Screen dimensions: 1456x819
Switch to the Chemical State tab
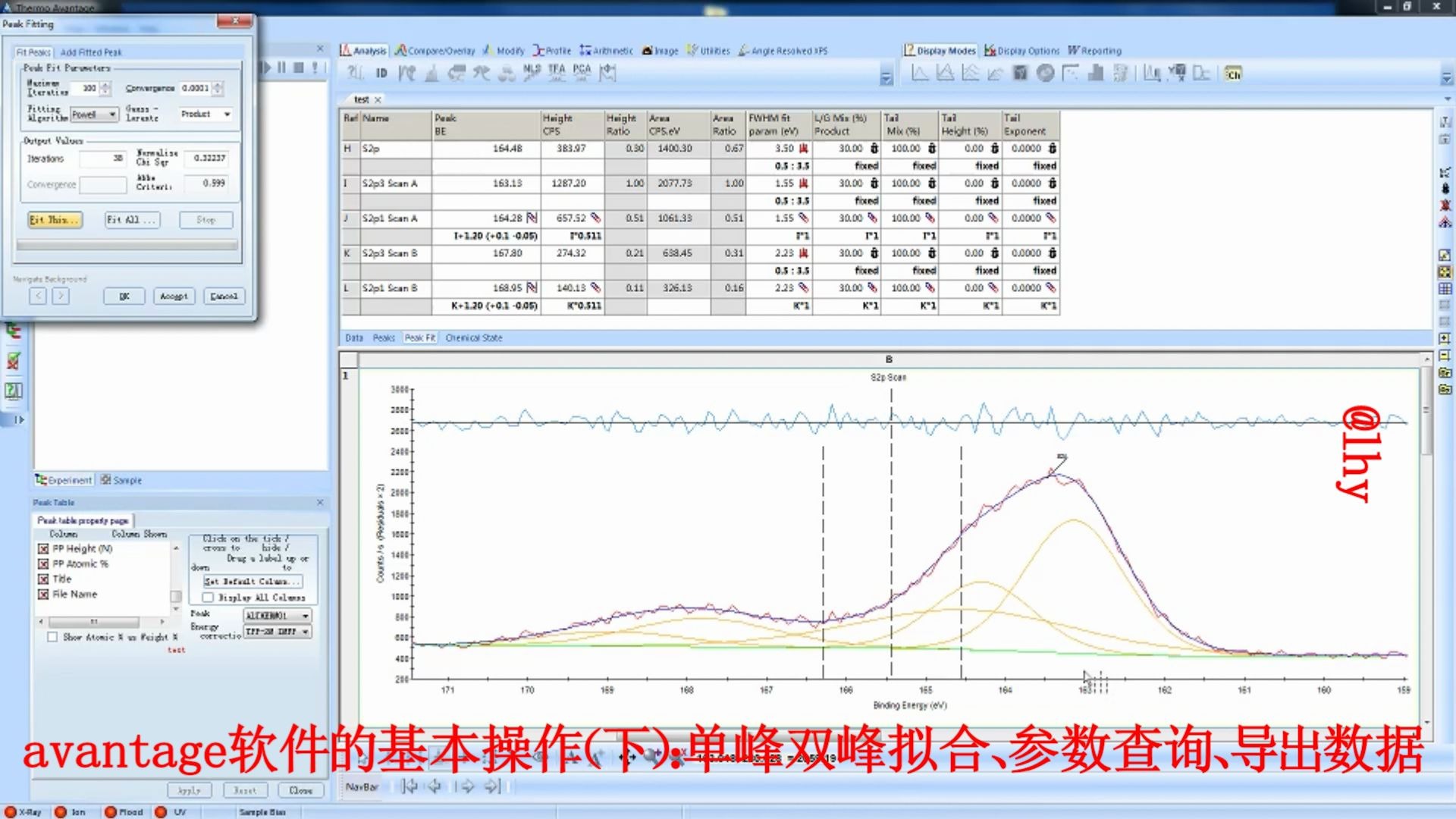coord(474,338)
